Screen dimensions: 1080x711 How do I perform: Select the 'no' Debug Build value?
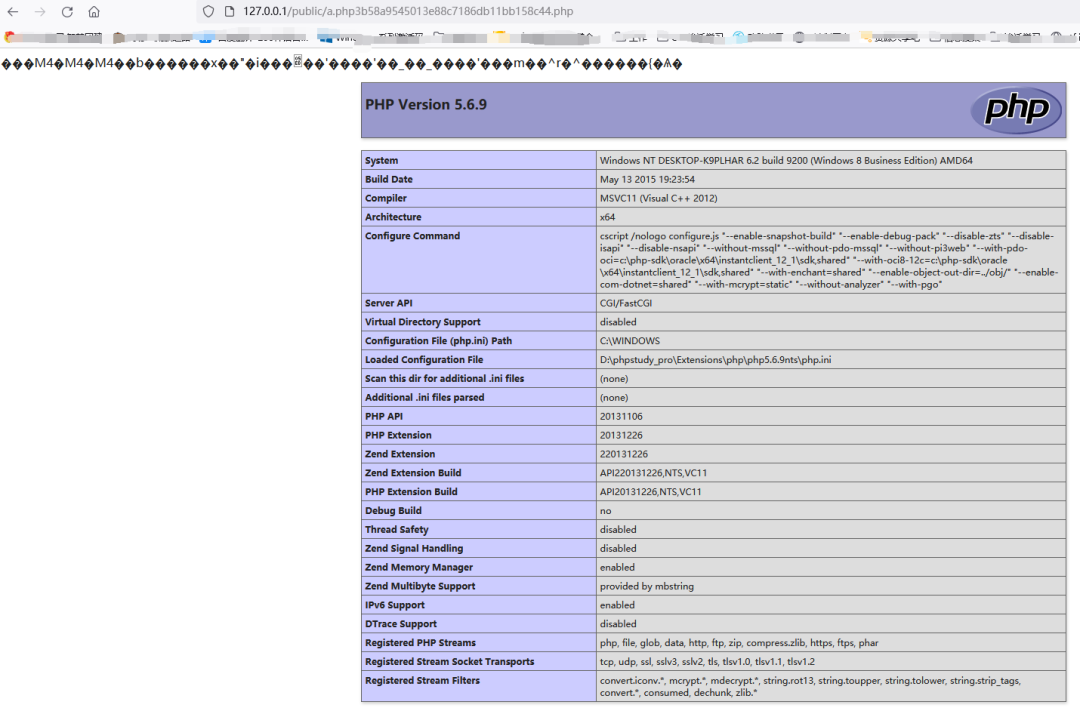pos(605,511)
